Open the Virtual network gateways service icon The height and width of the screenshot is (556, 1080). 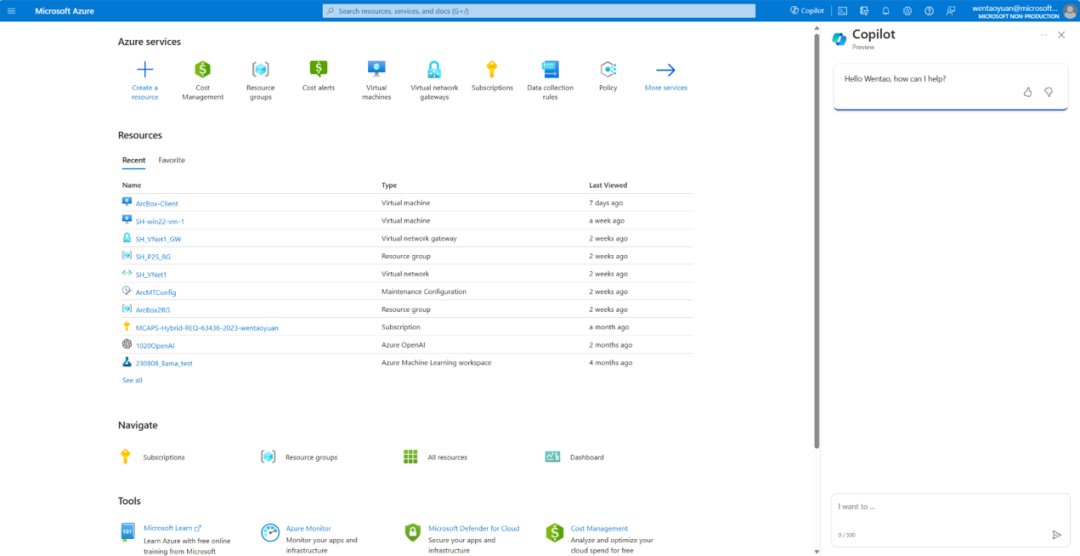click(x=434, y=70)
